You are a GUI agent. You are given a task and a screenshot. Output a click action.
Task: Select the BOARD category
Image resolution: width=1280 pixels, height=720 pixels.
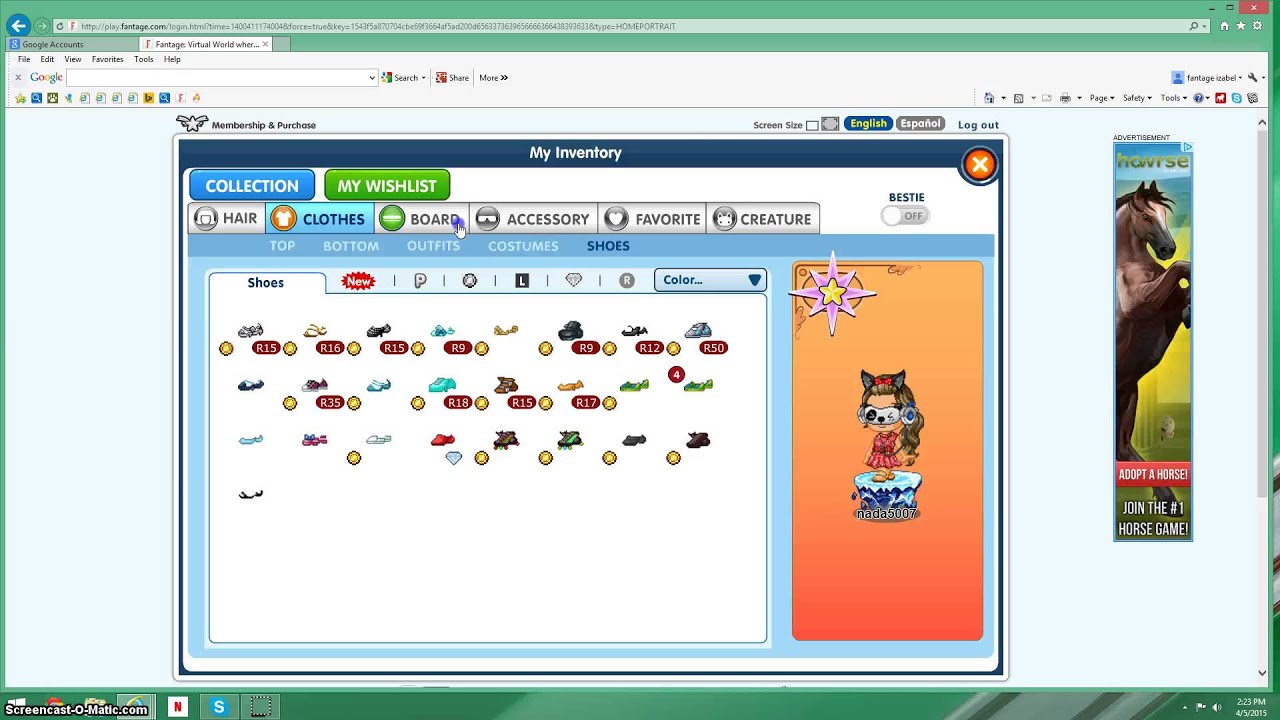click(x=421, y=219)
